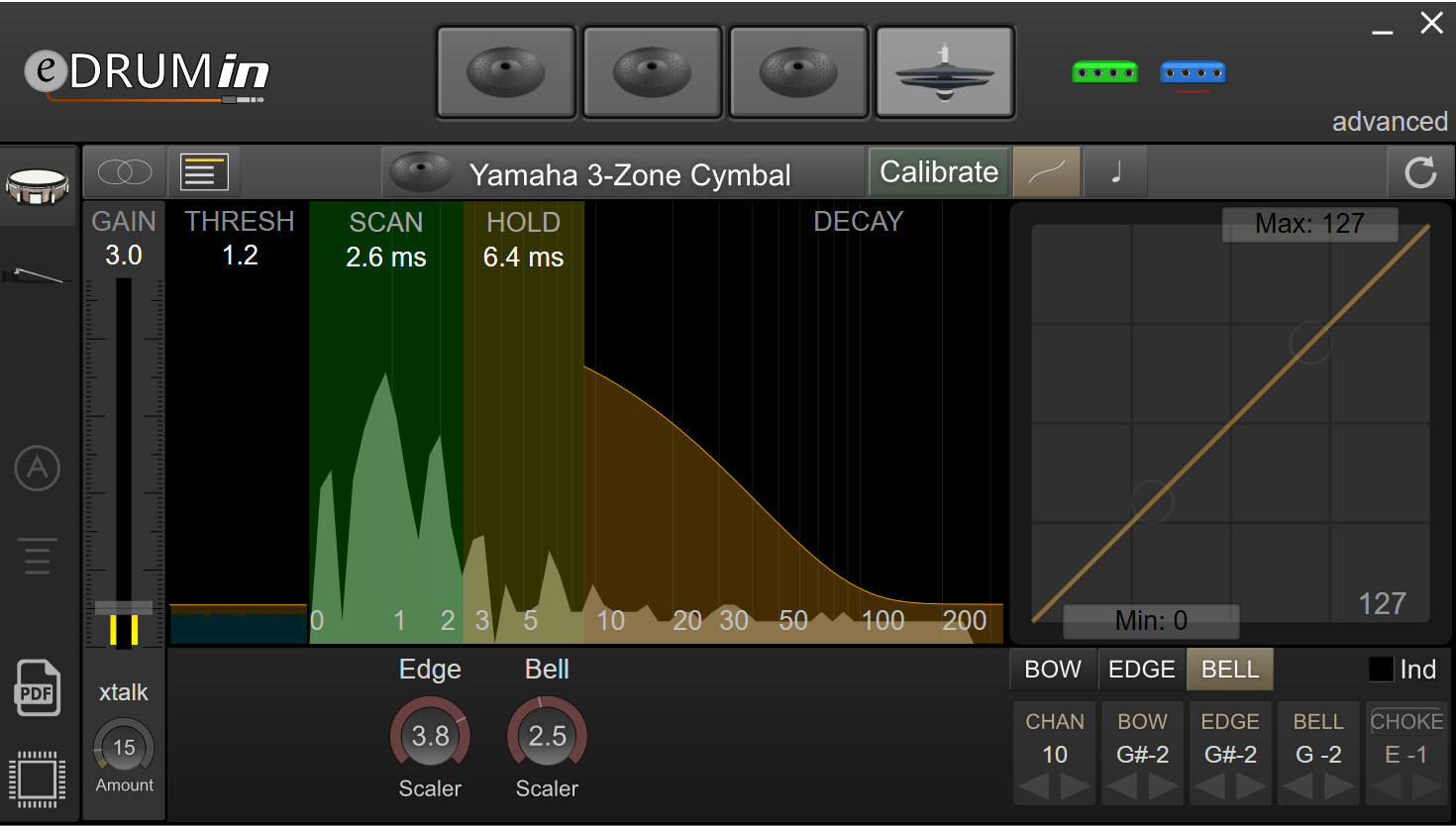Image resolution: width=1456 pixels, height=831 pixels.
Task: Click the linked circles icon
Action: [125, 172]
